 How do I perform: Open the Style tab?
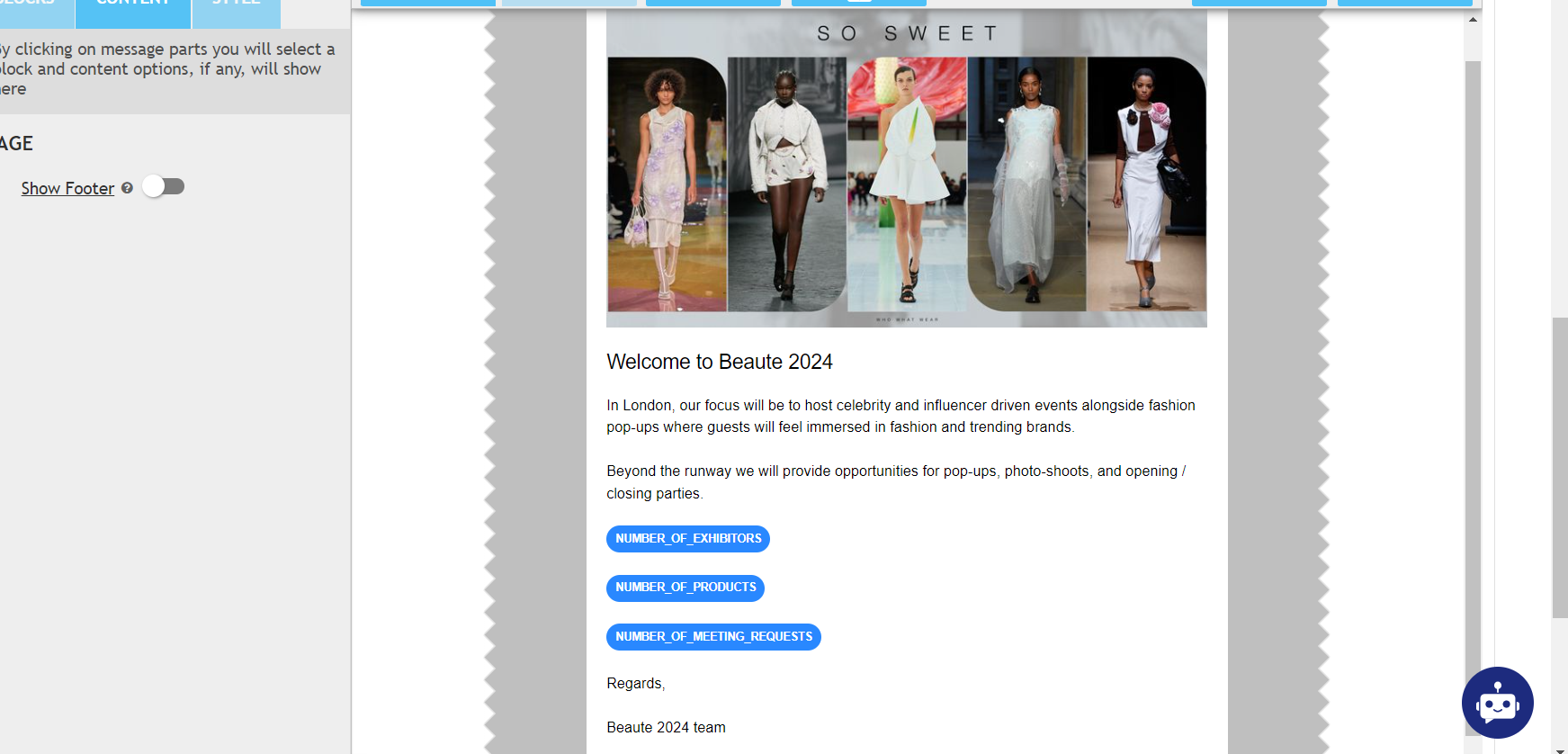click(237, 11)
